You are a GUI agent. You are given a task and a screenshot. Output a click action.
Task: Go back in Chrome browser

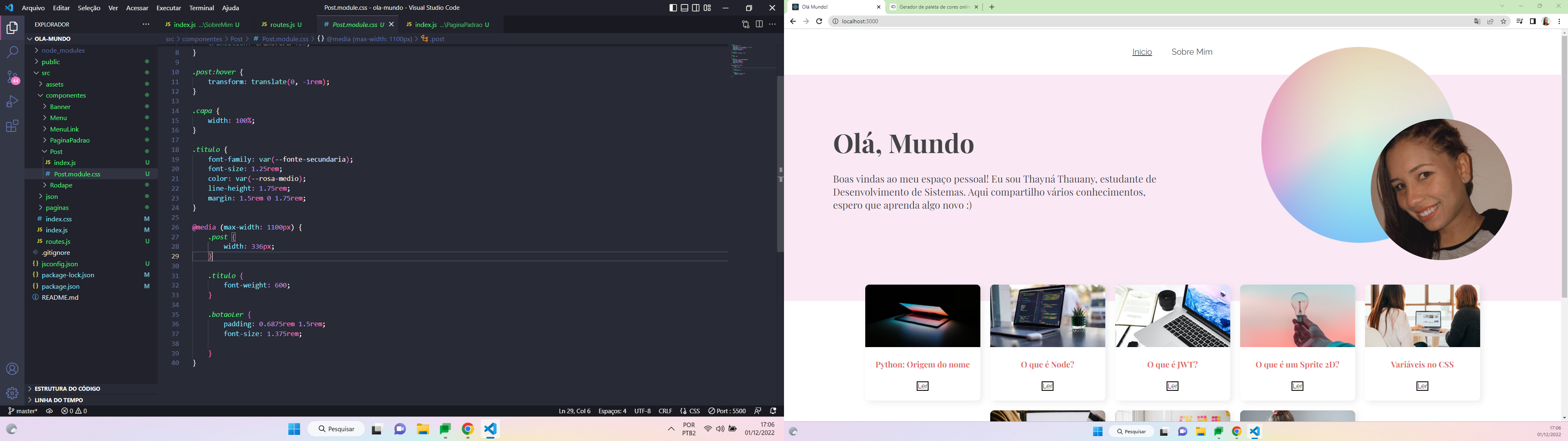793,21
